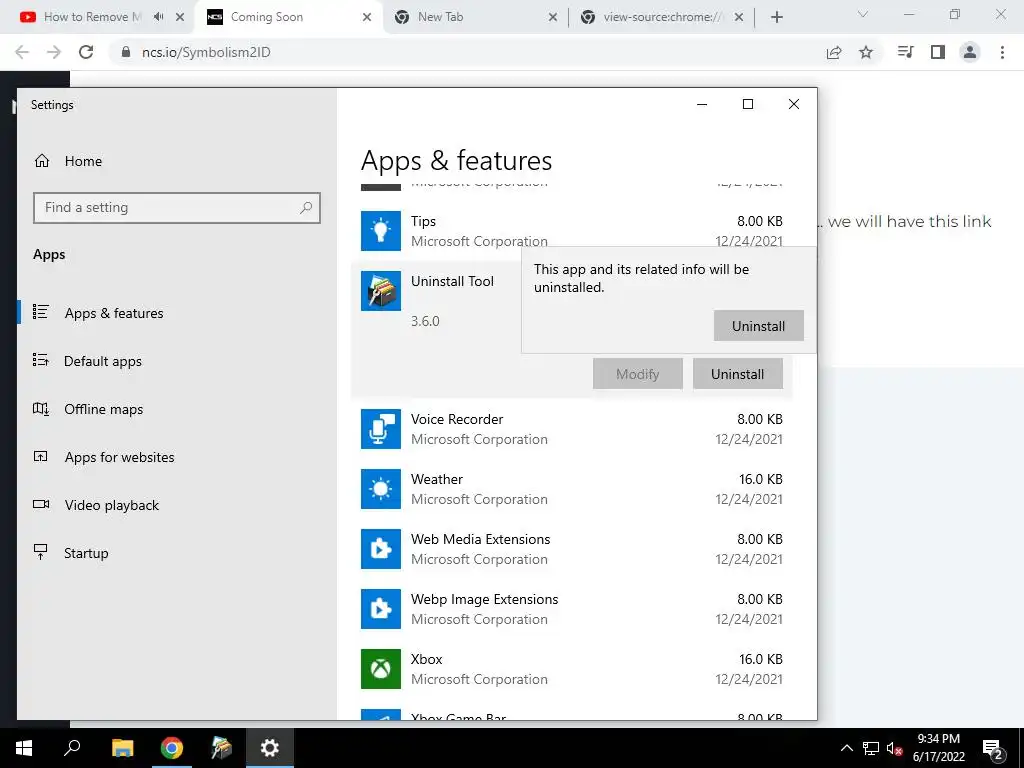Open the network tray icon
Image resolution: width=1024 pixels, height=768 pixels.
click(871, 748)
